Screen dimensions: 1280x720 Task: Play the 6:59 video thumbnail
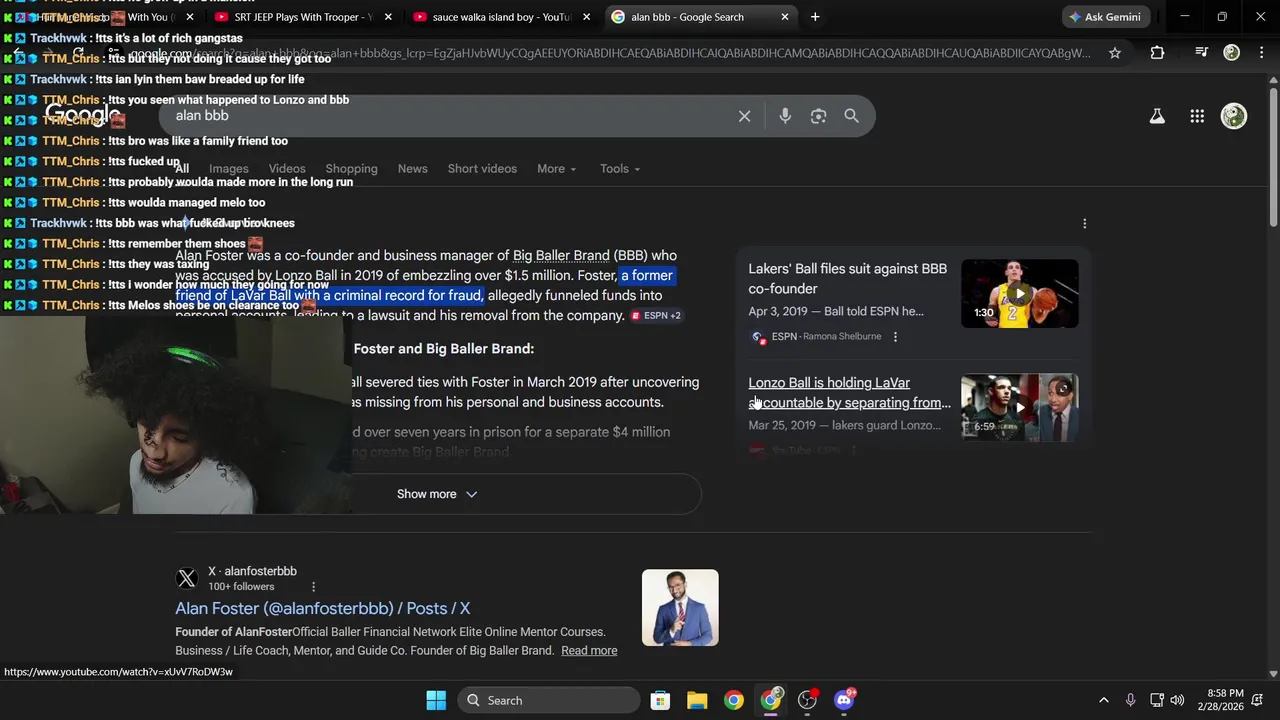[1019, 408]
